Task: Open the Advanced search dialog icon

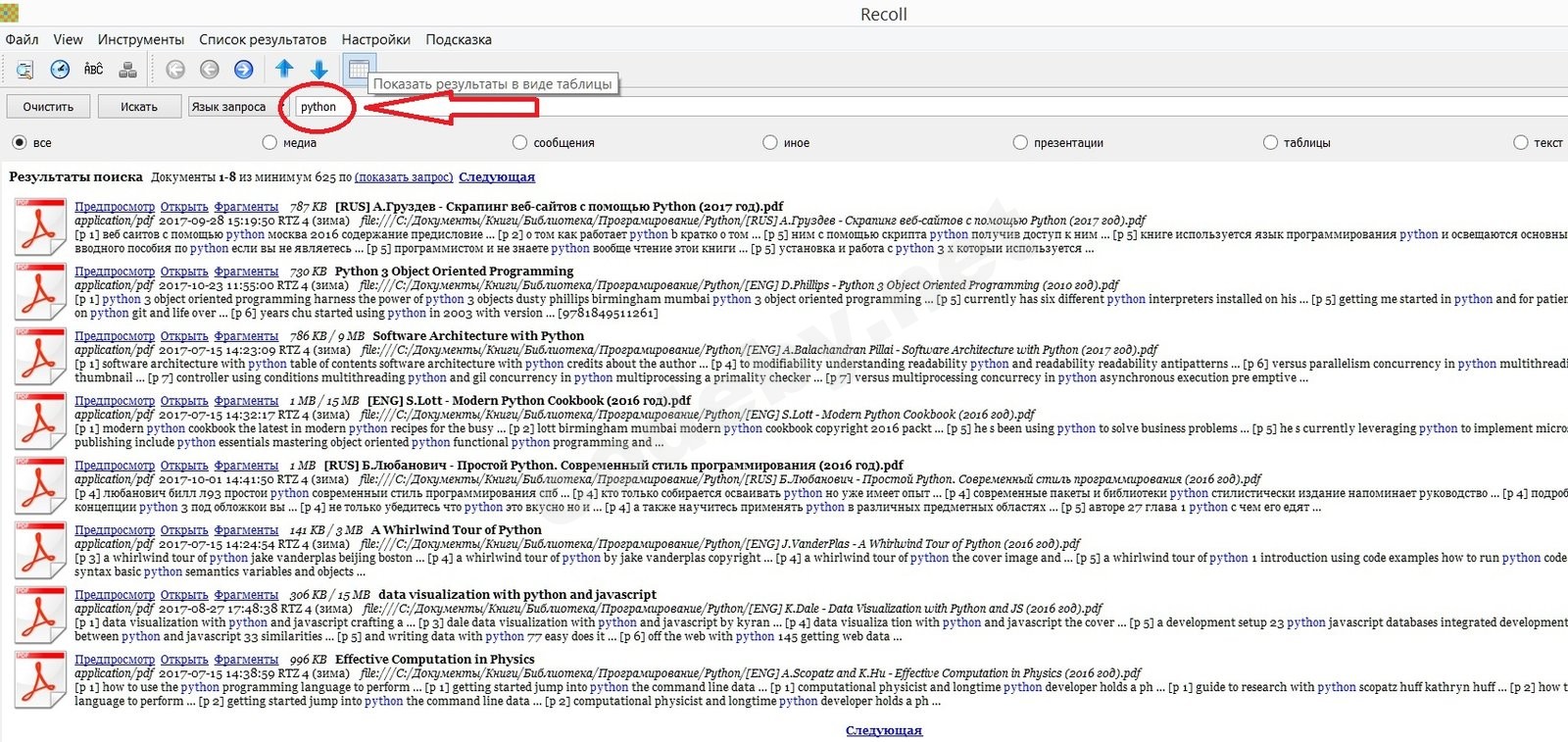Action: pos(24,70)
